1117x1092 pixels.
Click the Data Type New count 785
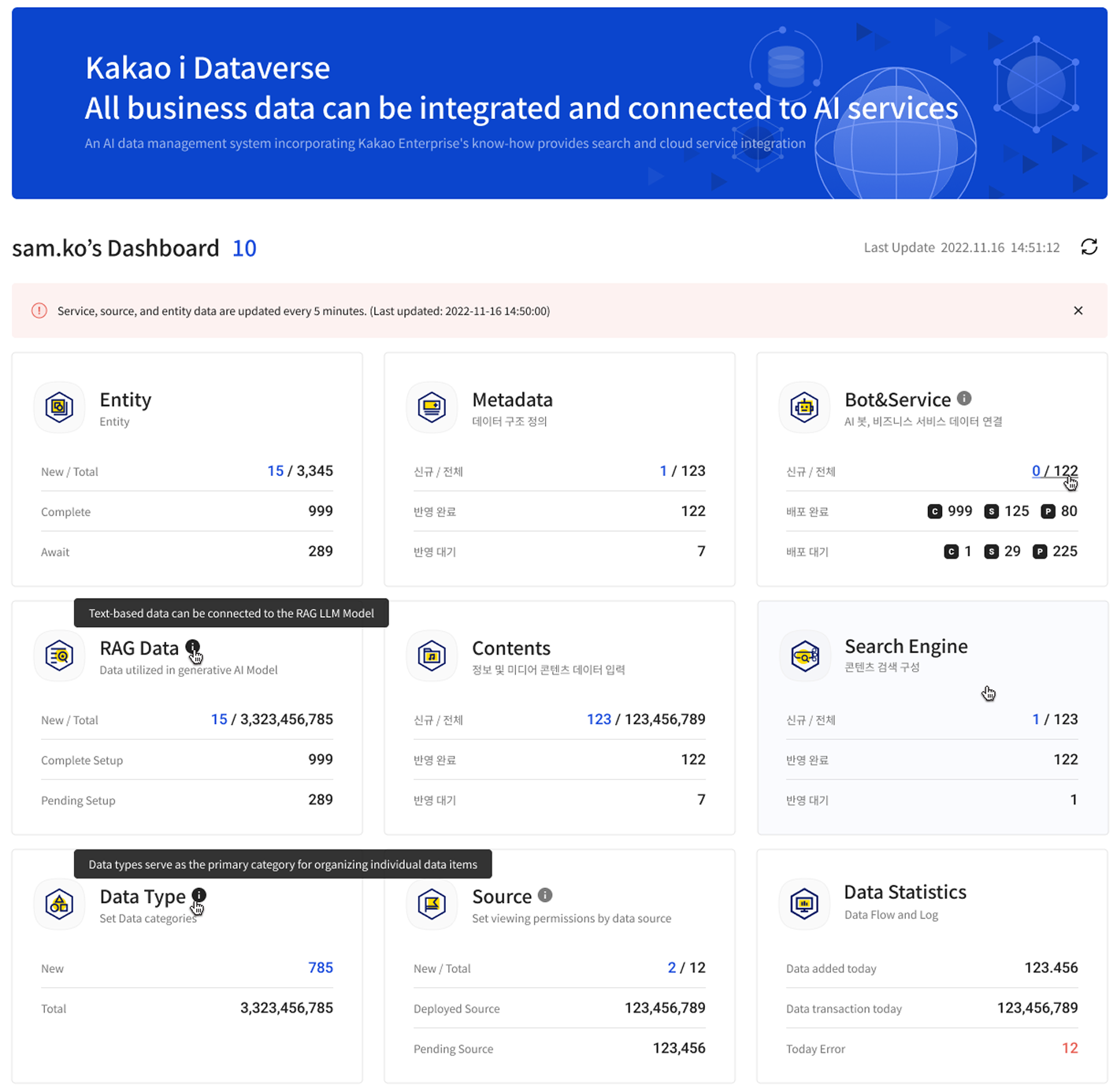point(321,968)
